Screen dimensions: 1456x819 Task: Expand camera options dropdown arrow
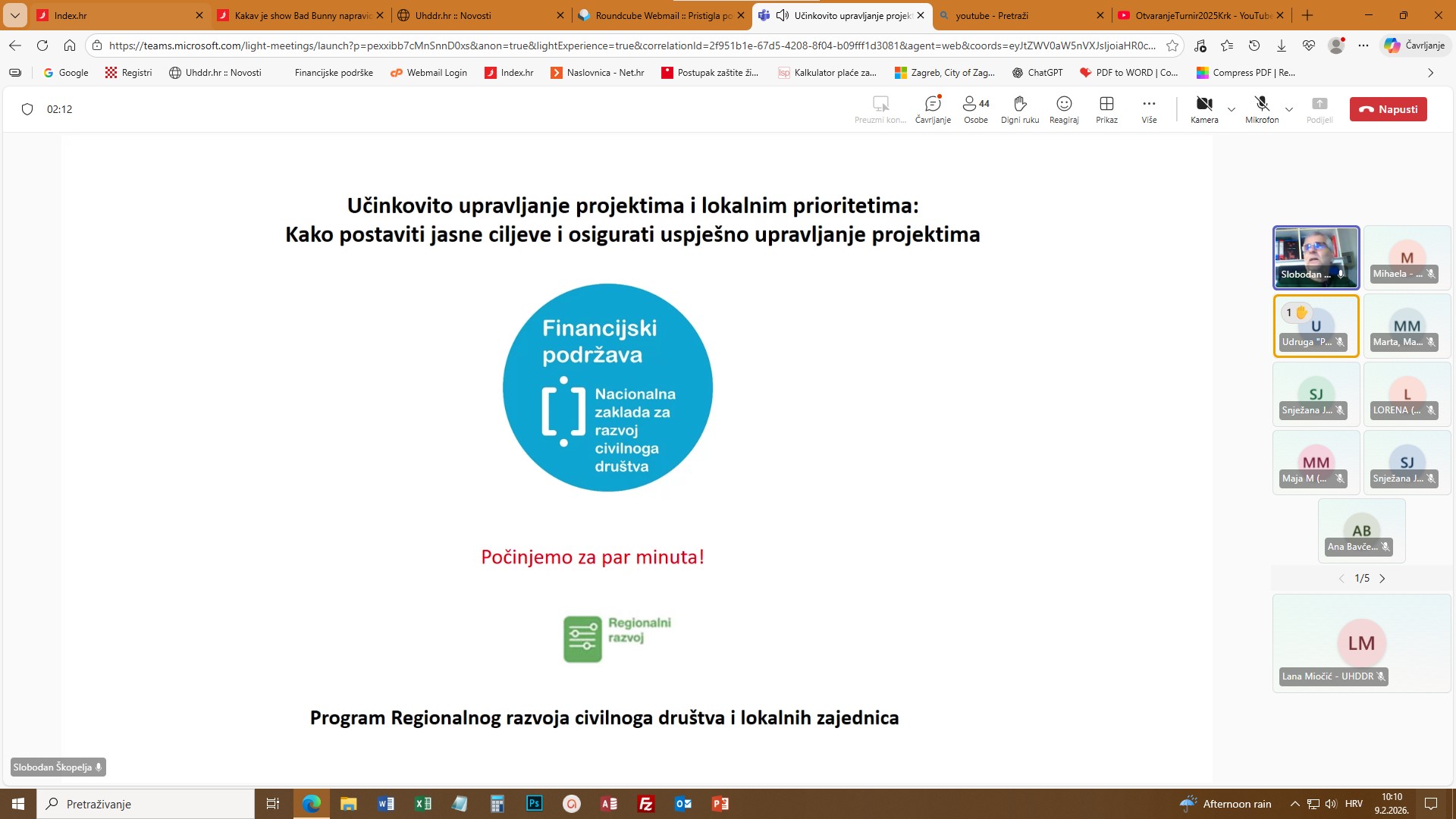tap(1232, 109)
